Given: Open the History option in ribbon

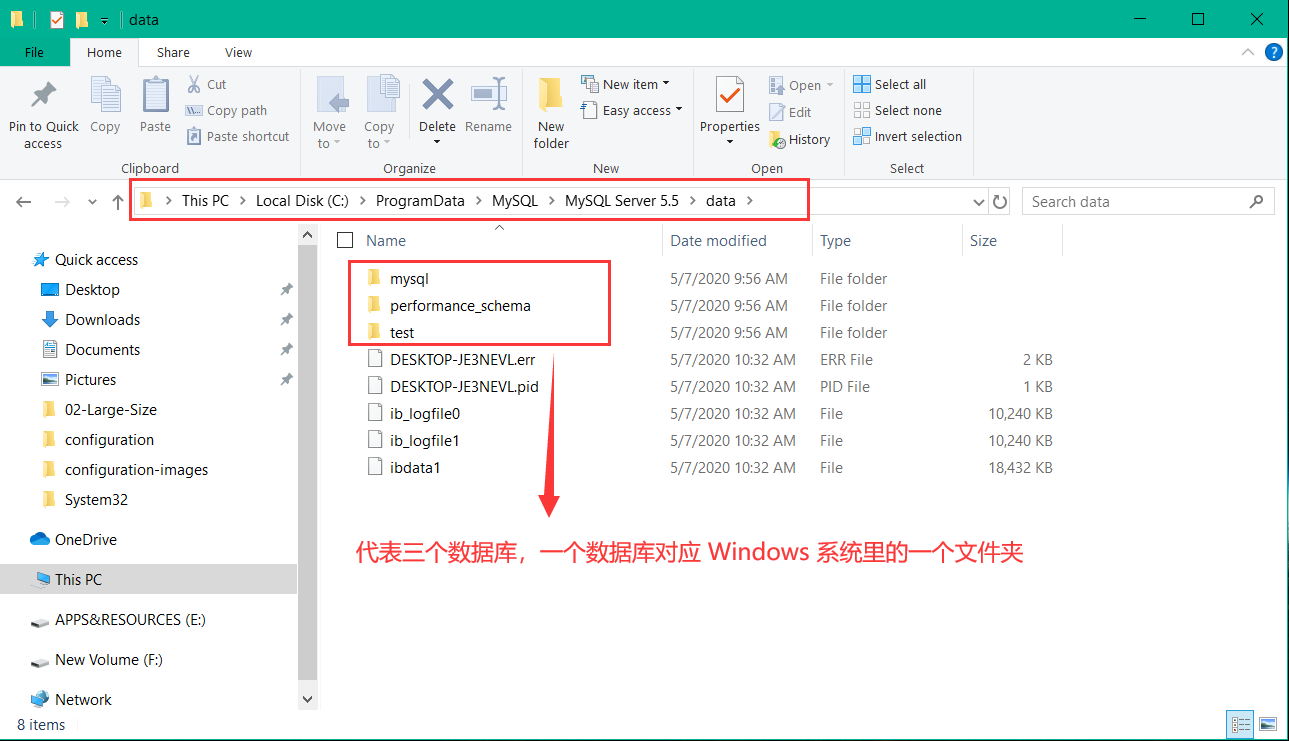Looking at the screenshot, I should 800,140.
